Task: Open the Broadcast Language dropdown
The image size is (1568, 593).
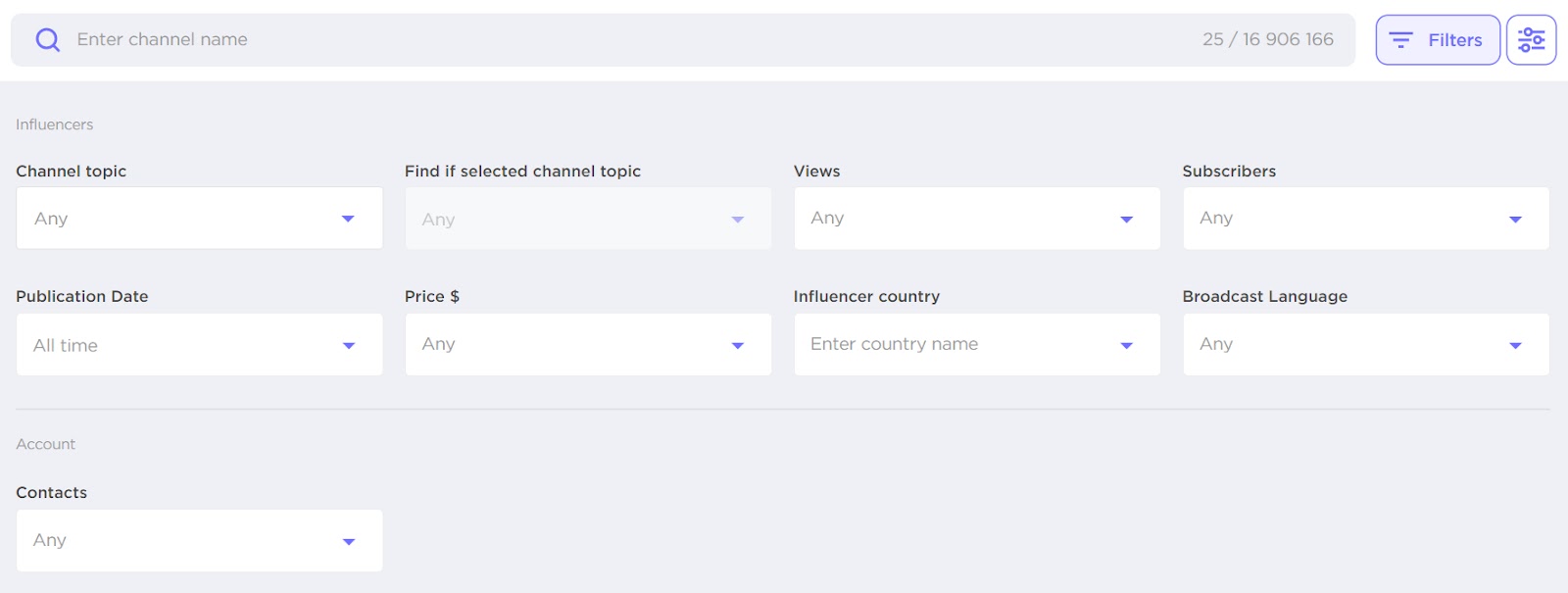Action: pos(1366,344)
